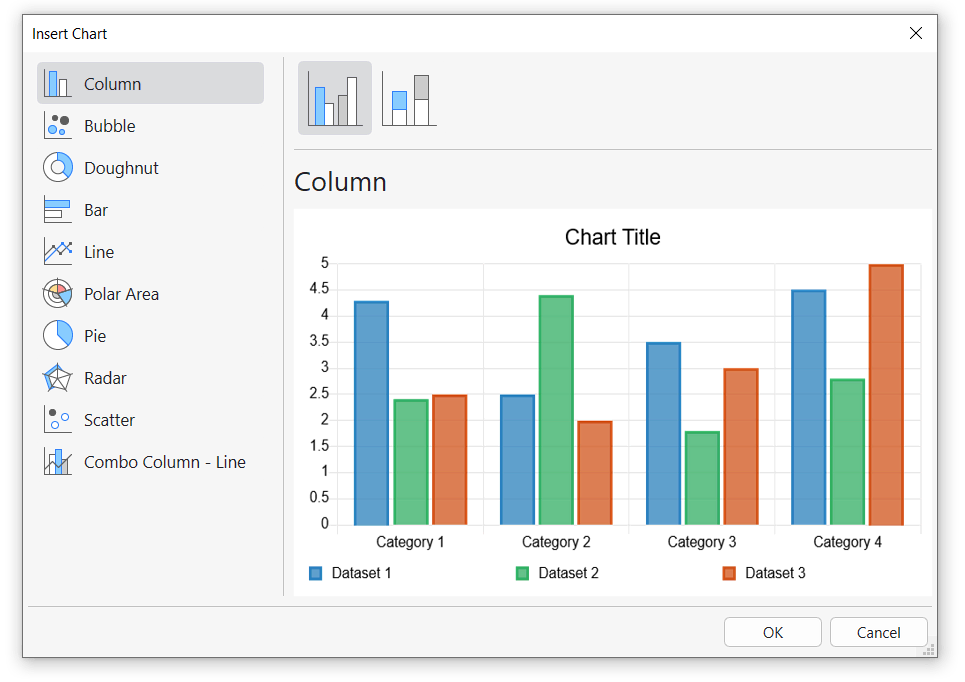Screen dimensions: 965x682
Task: Select the Bar chart icon
Action: (57, 210)
